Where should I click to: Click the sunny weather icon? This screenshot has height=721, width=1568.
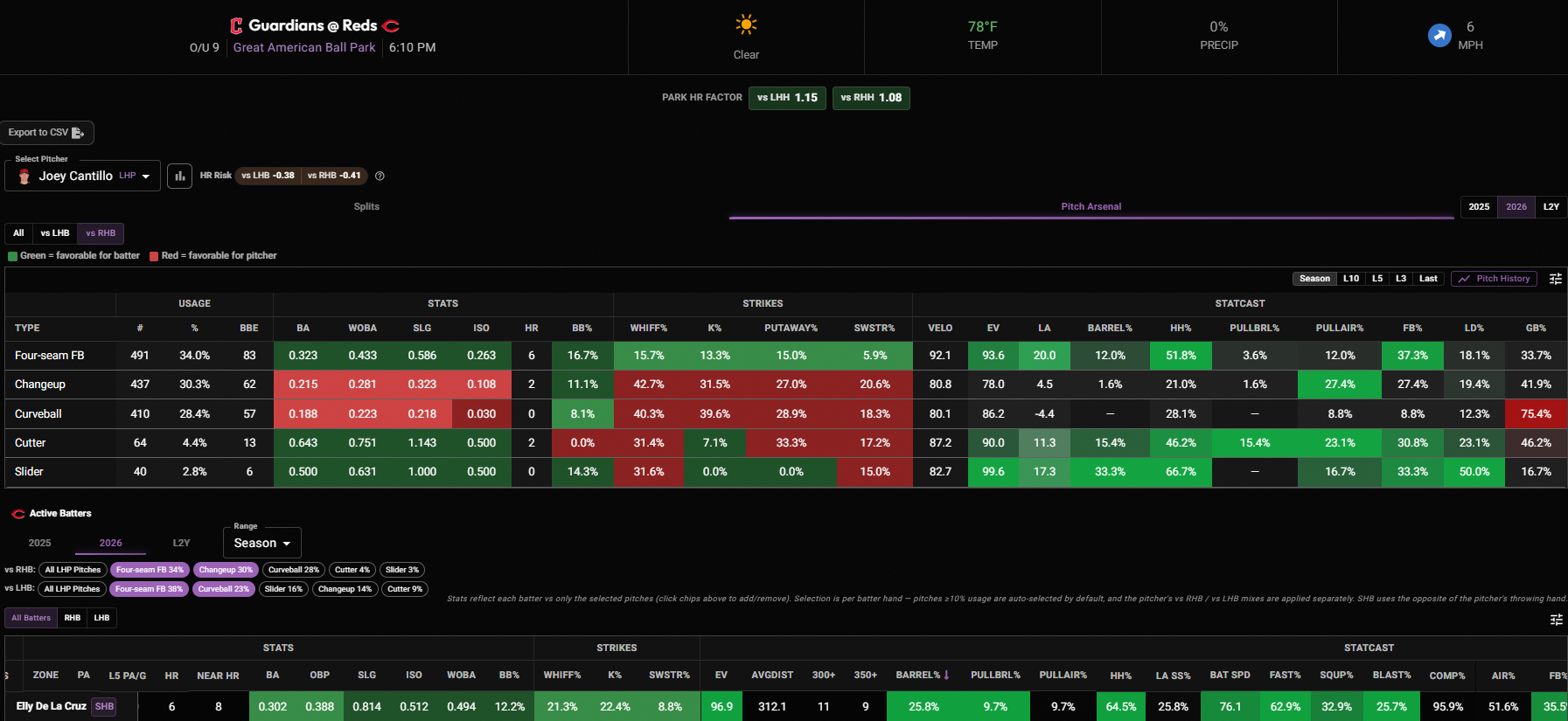746,24
